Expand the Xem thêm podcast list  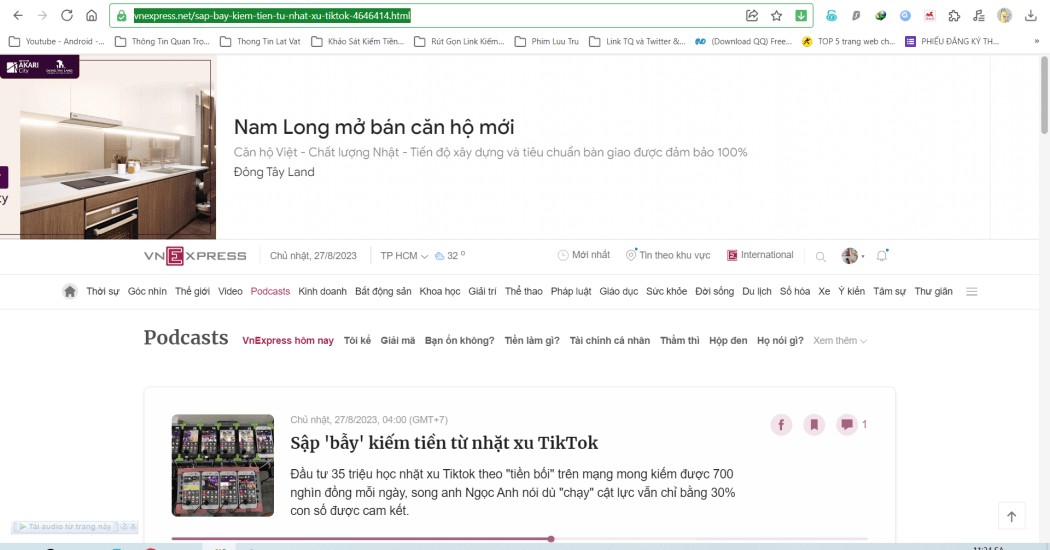click(840, 340)
